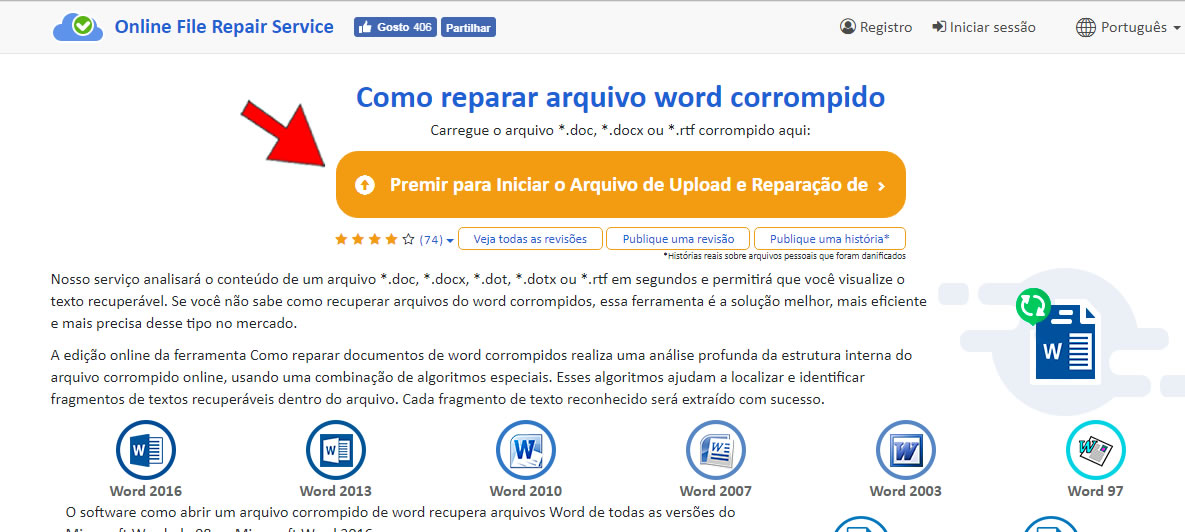The width and height of the screenshot is (1185, 532).
Task: Click the Word 97 label text
Action: (1096, 491)
